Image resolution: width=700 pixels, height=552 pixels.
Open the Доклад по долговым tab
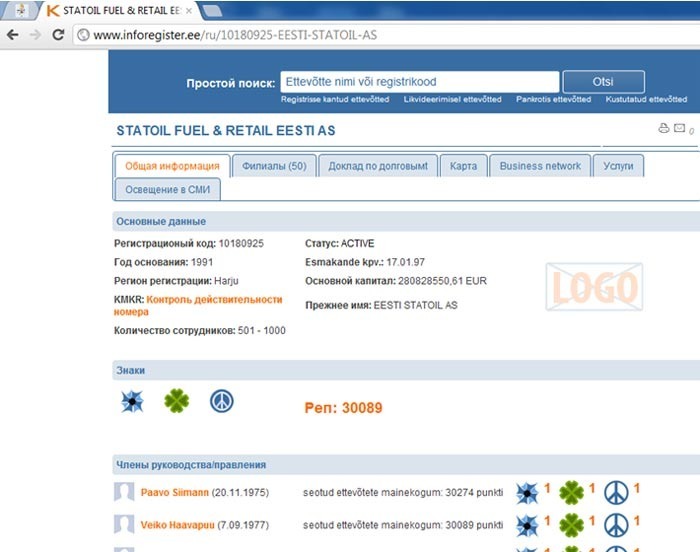click(378, 166)
